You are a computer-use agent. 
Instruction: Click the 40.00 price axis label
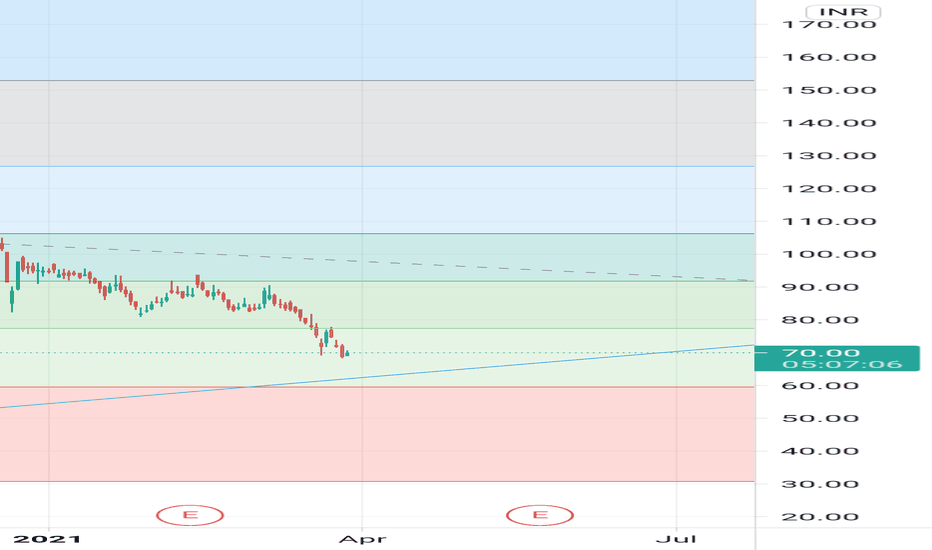tap(820, 451)
